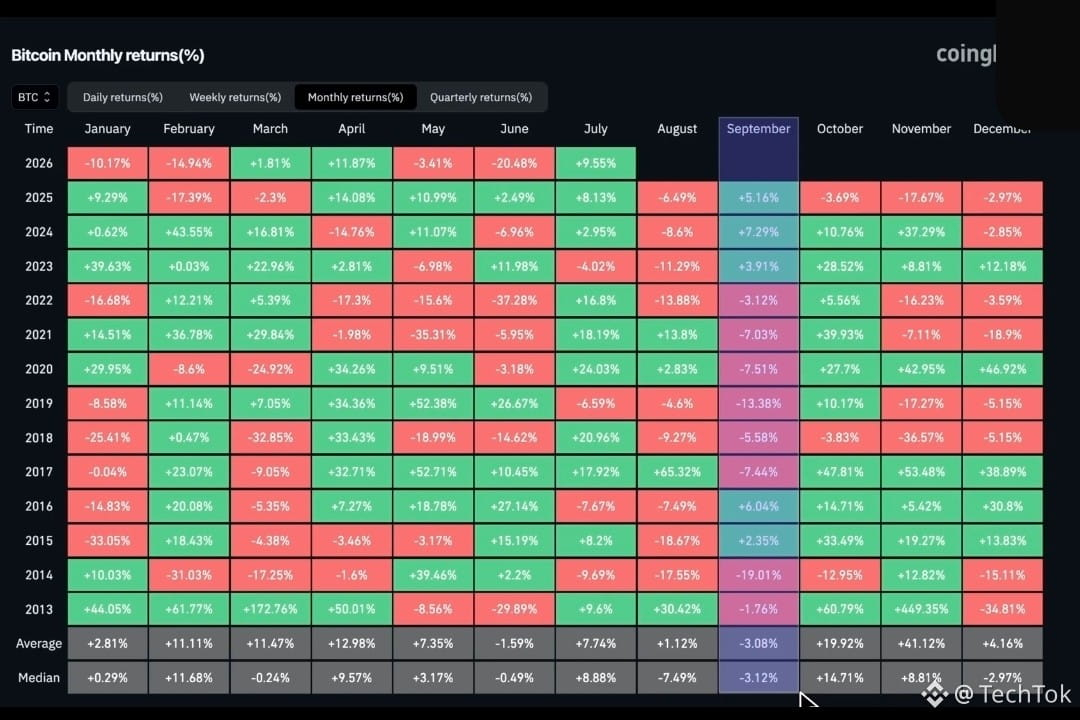
Task: Click the +28.52% cell for October 2023
Action: tap(840, 266)
